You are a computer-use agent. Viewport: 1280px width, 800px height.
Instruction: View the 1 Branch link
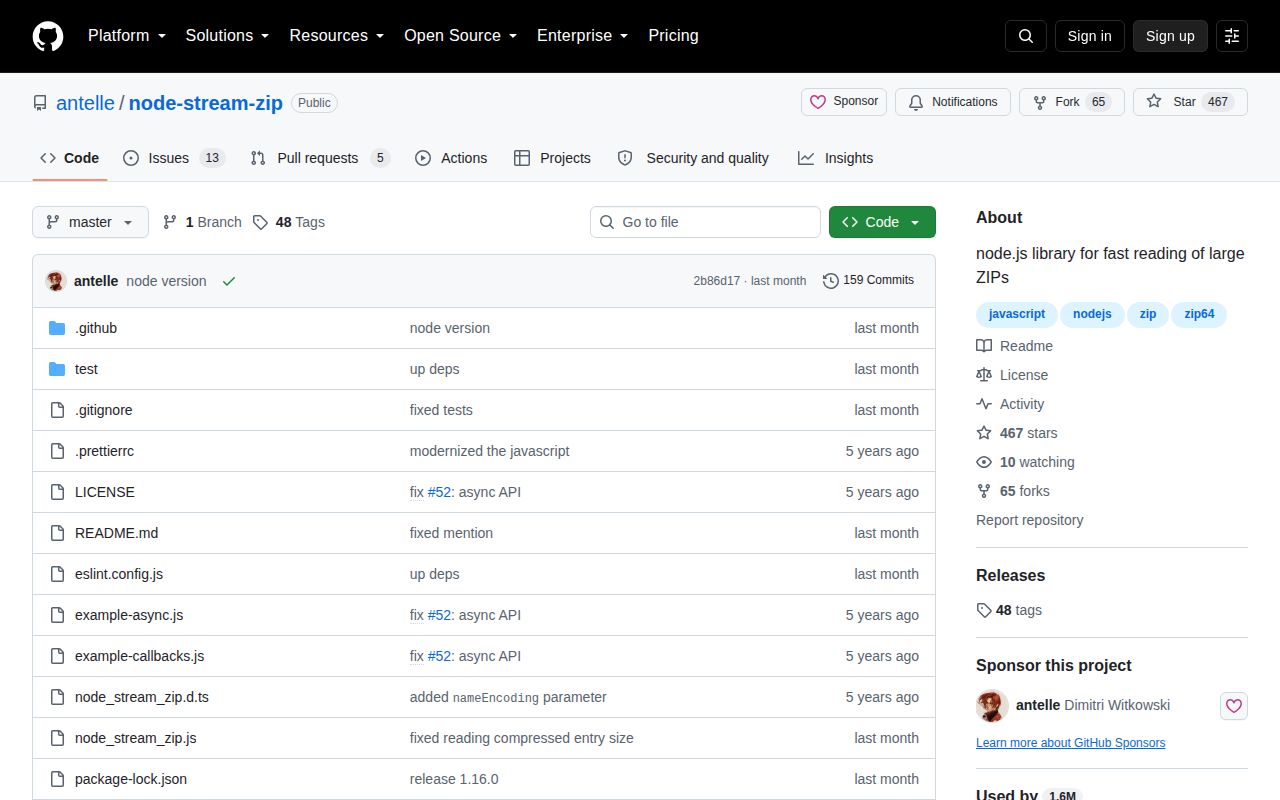tap(202, 222)
